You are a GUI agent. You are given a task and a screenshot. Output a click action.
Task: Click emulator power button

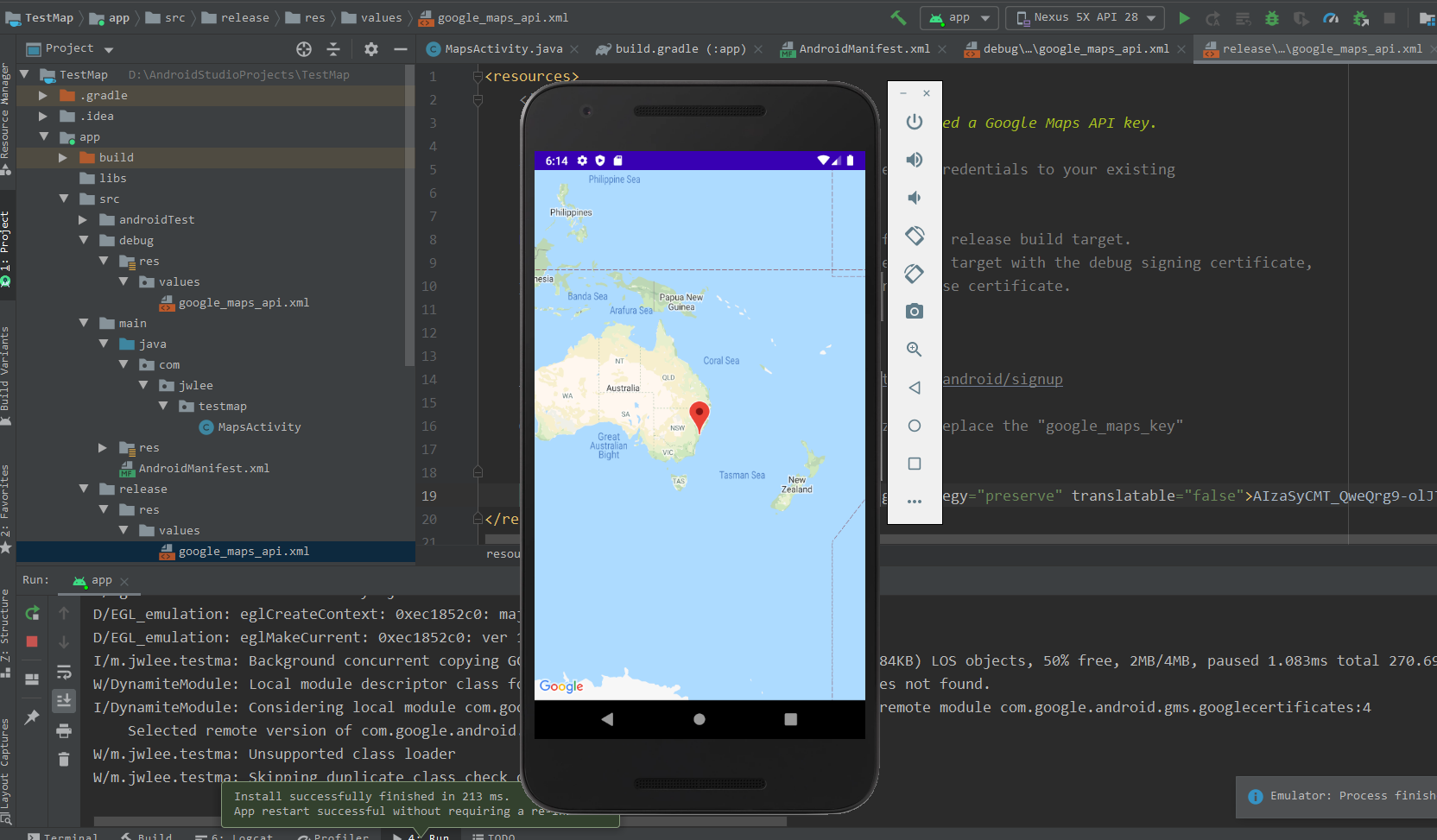tap(915, 122)
